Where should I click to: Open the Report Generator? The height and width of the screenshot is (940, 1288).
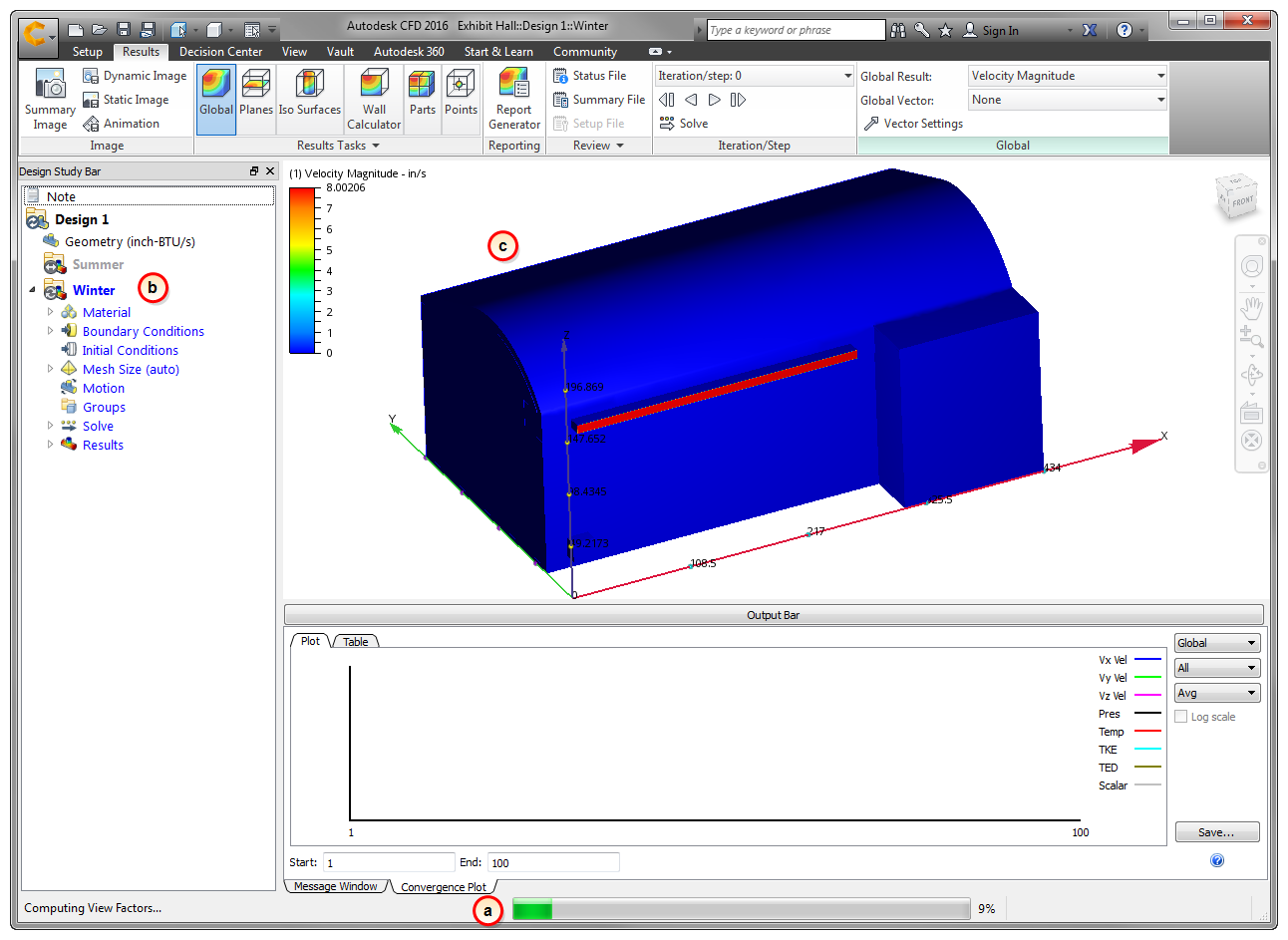[x=514, y=100]
